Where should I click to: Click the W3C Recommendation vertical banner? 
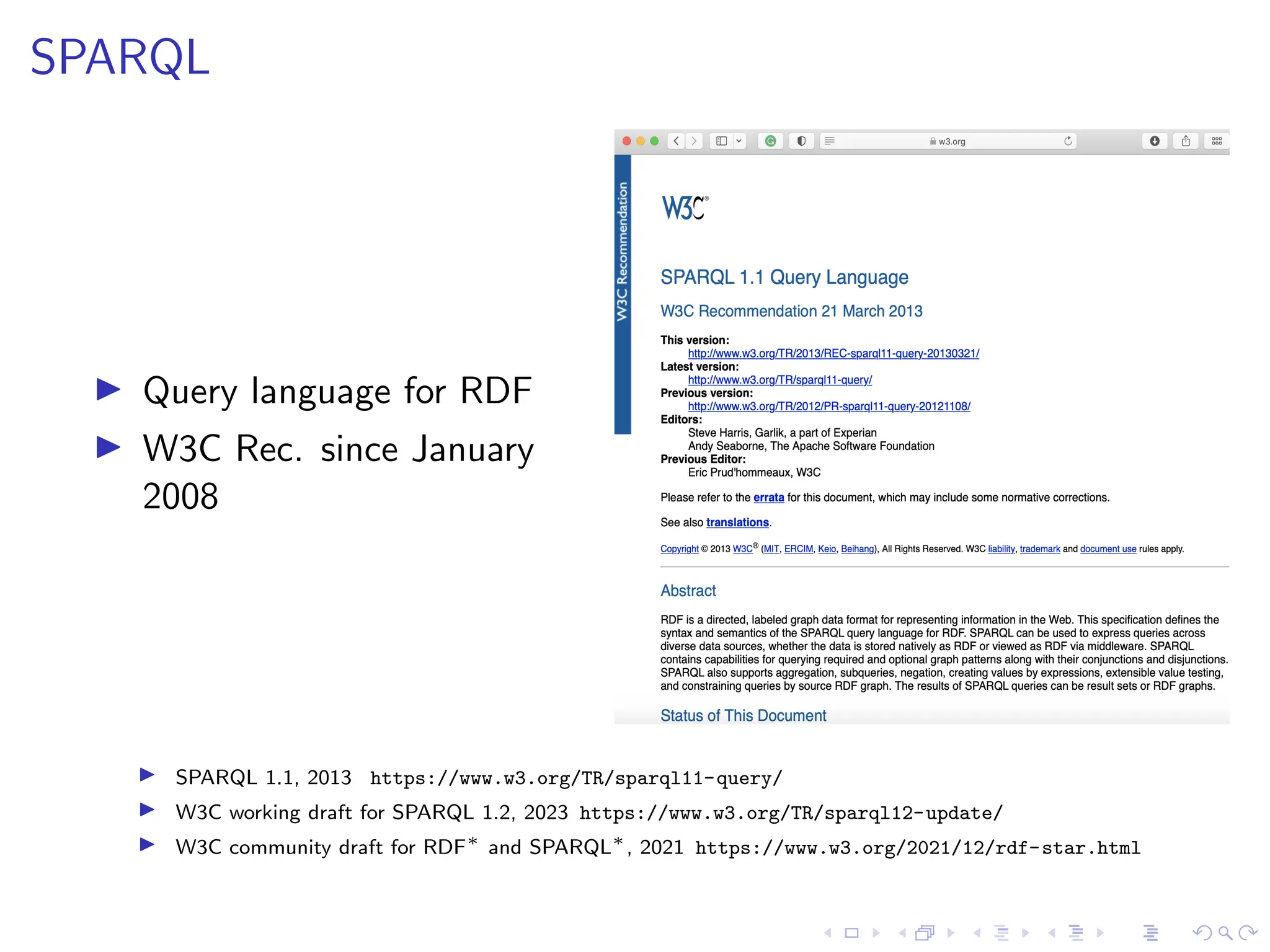(623, 294)
